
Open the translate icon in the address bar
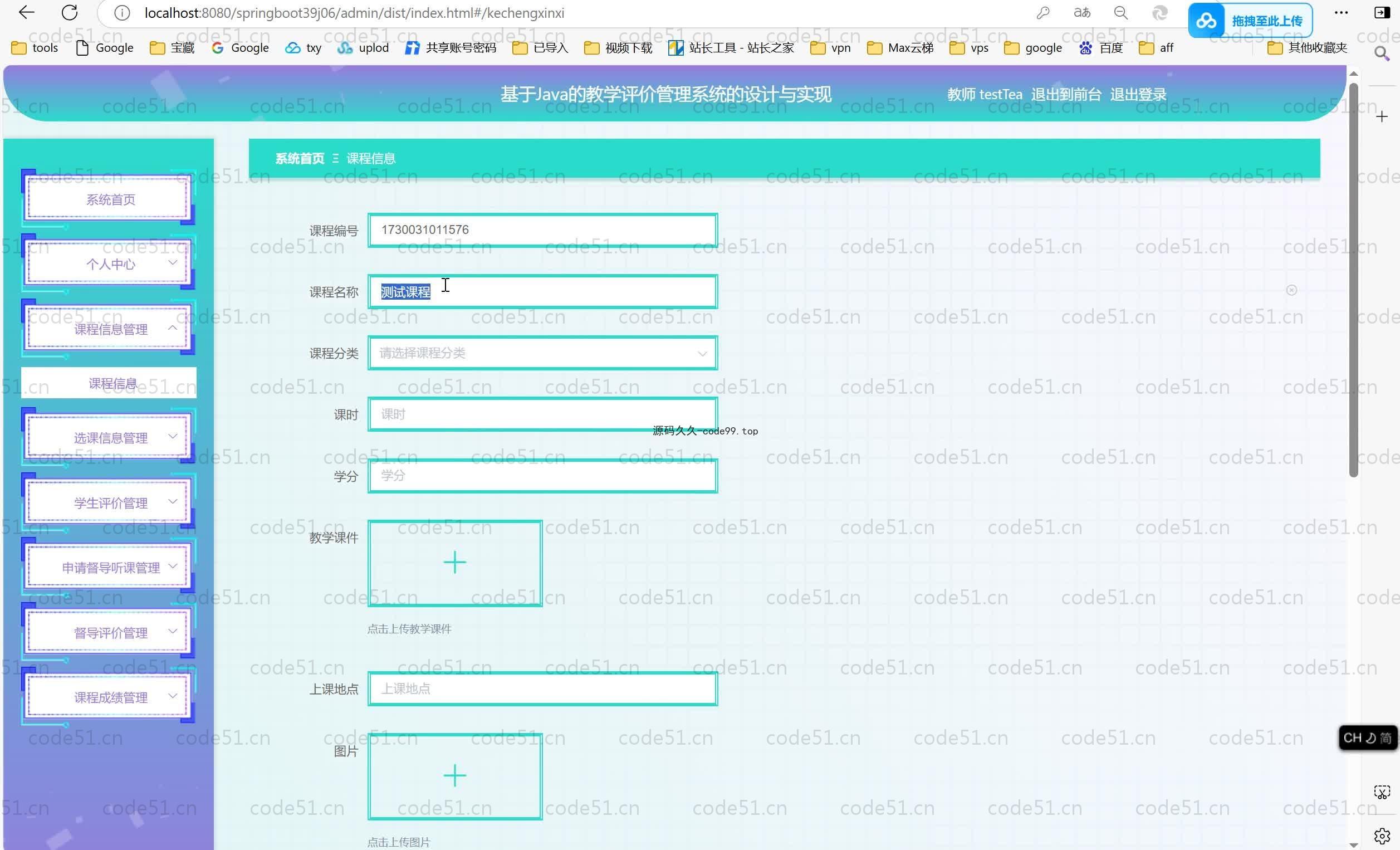pos(1082,12)
